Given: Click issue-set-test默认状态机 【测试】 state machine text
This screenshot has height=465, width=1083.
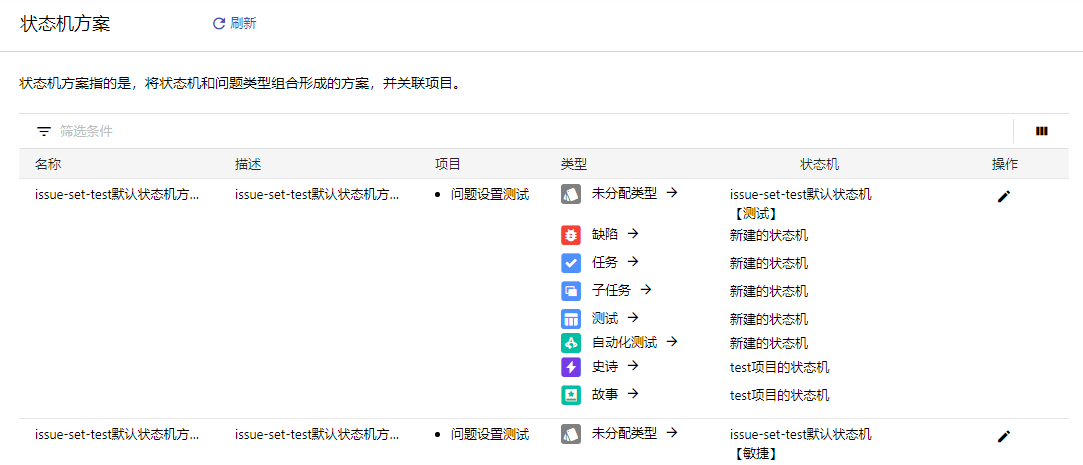Looking at the screenshot, I should point(801,205).
